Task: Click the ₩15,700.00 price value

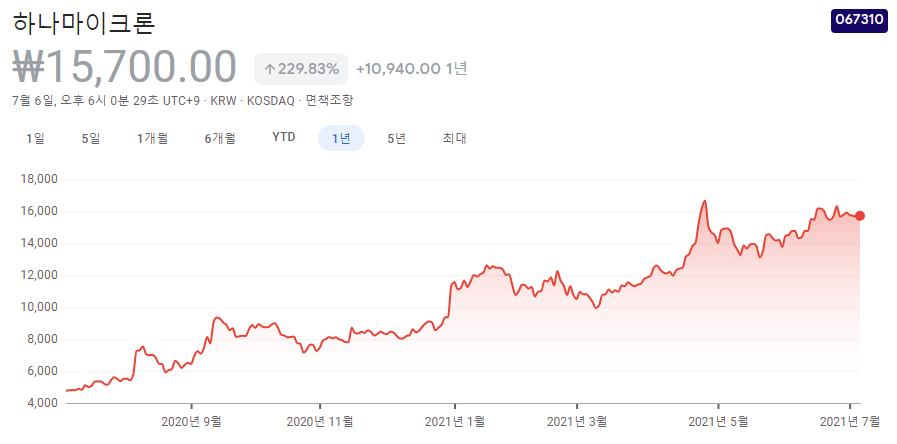Action: point(124,68)
